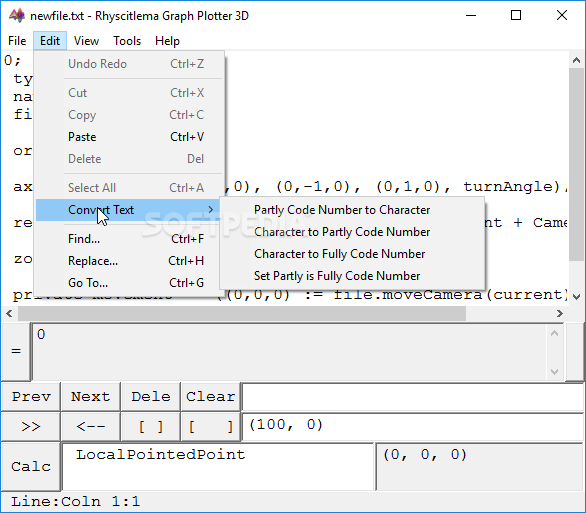This screenshot has width=586, height=513.
Task: Click the Rhyscitlema app icon in title bar
Action: point(17,16)
